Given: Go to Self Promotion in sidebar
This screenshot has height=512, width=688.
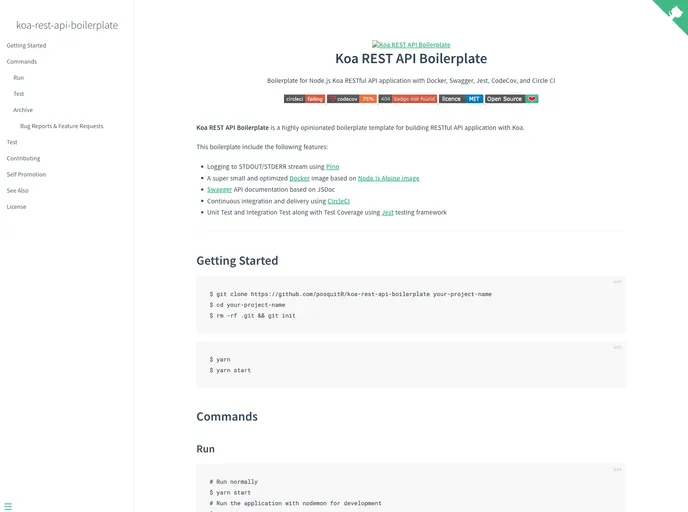Looking at the screenshot, I should (x=26, y=175).
